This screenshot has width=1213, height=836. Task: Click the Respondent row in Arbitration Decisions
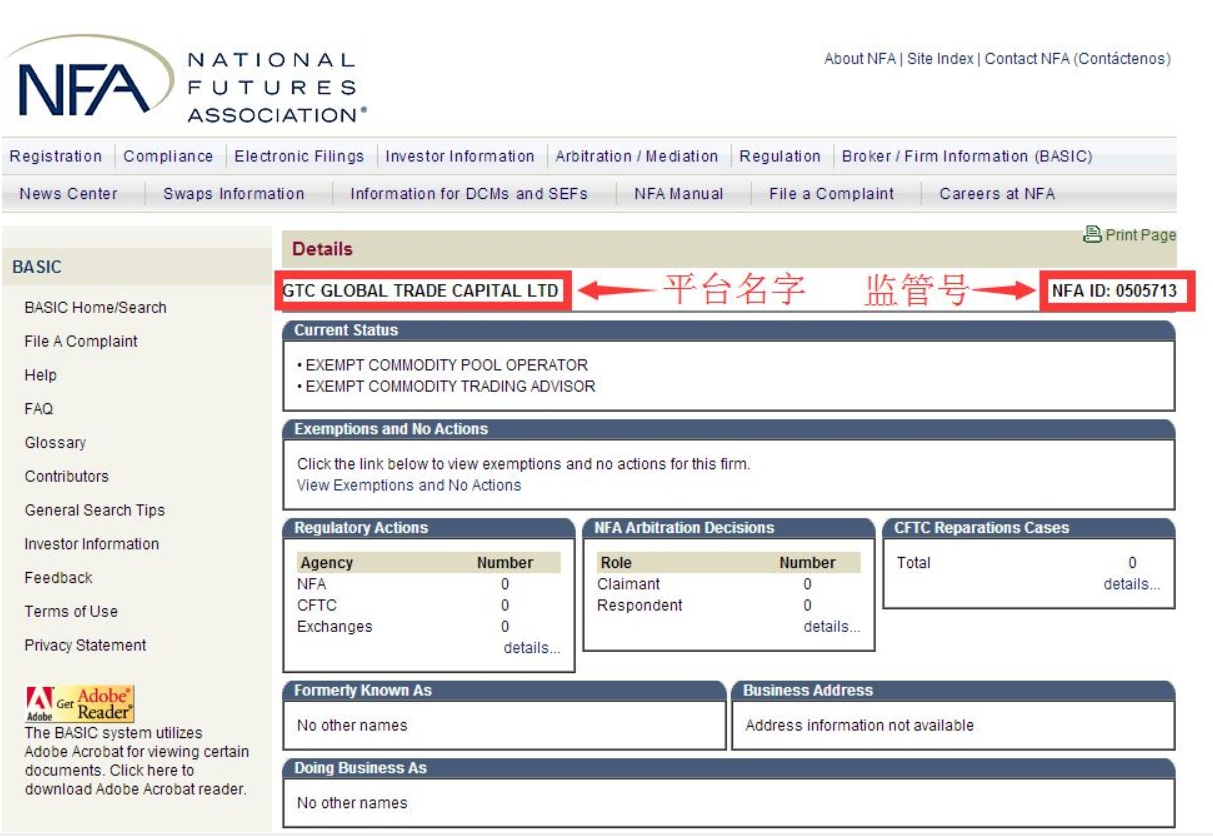click(x=729, y=606)
